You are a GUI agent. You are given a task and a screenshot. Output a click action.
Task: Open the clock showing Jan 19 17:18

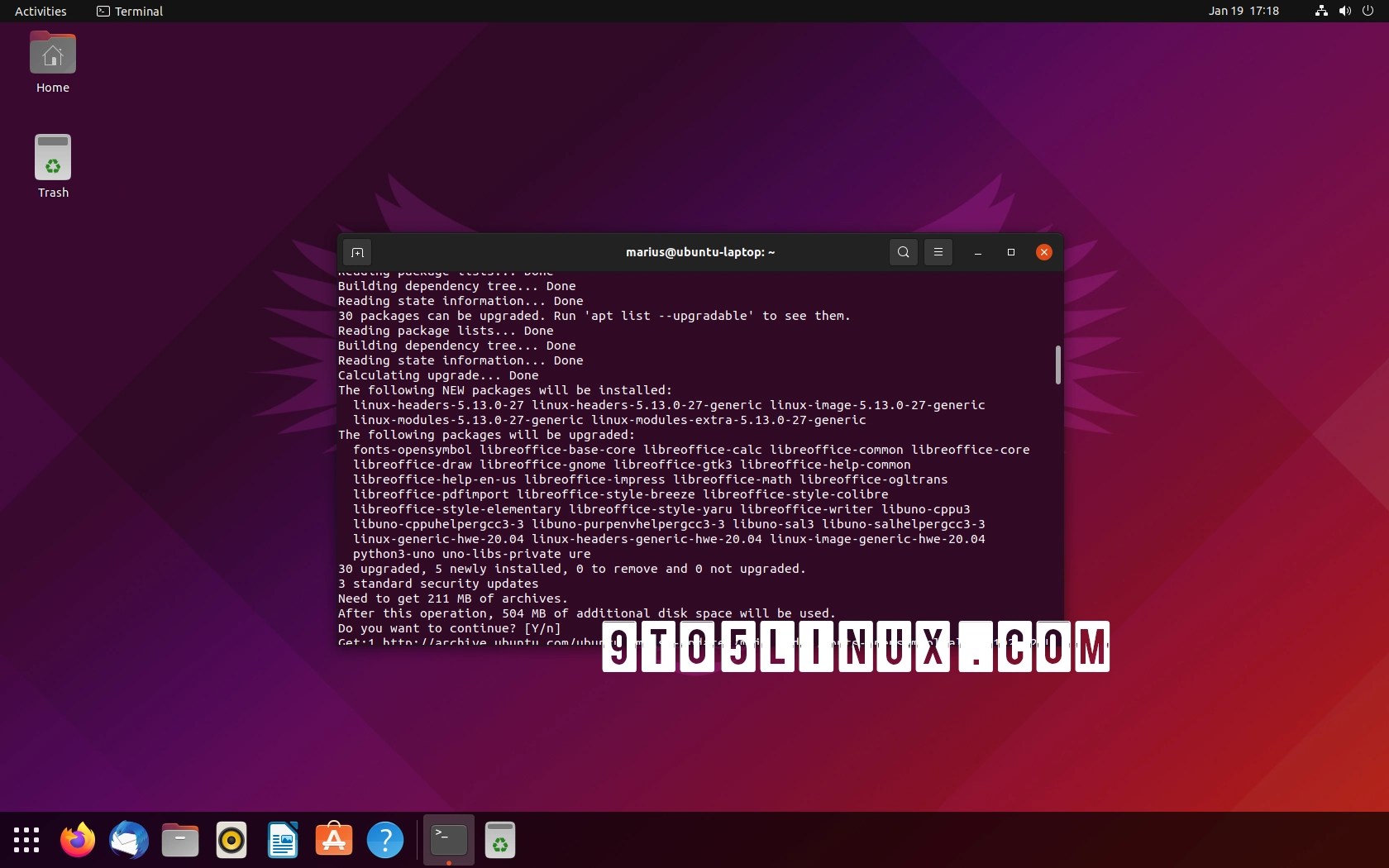pyautogui.click(x=1243, y=11)
